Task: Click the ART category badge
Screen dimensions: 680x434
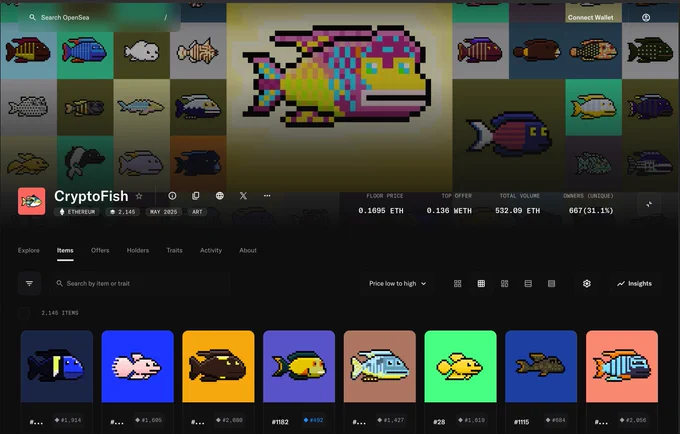Action: (197, 212)
